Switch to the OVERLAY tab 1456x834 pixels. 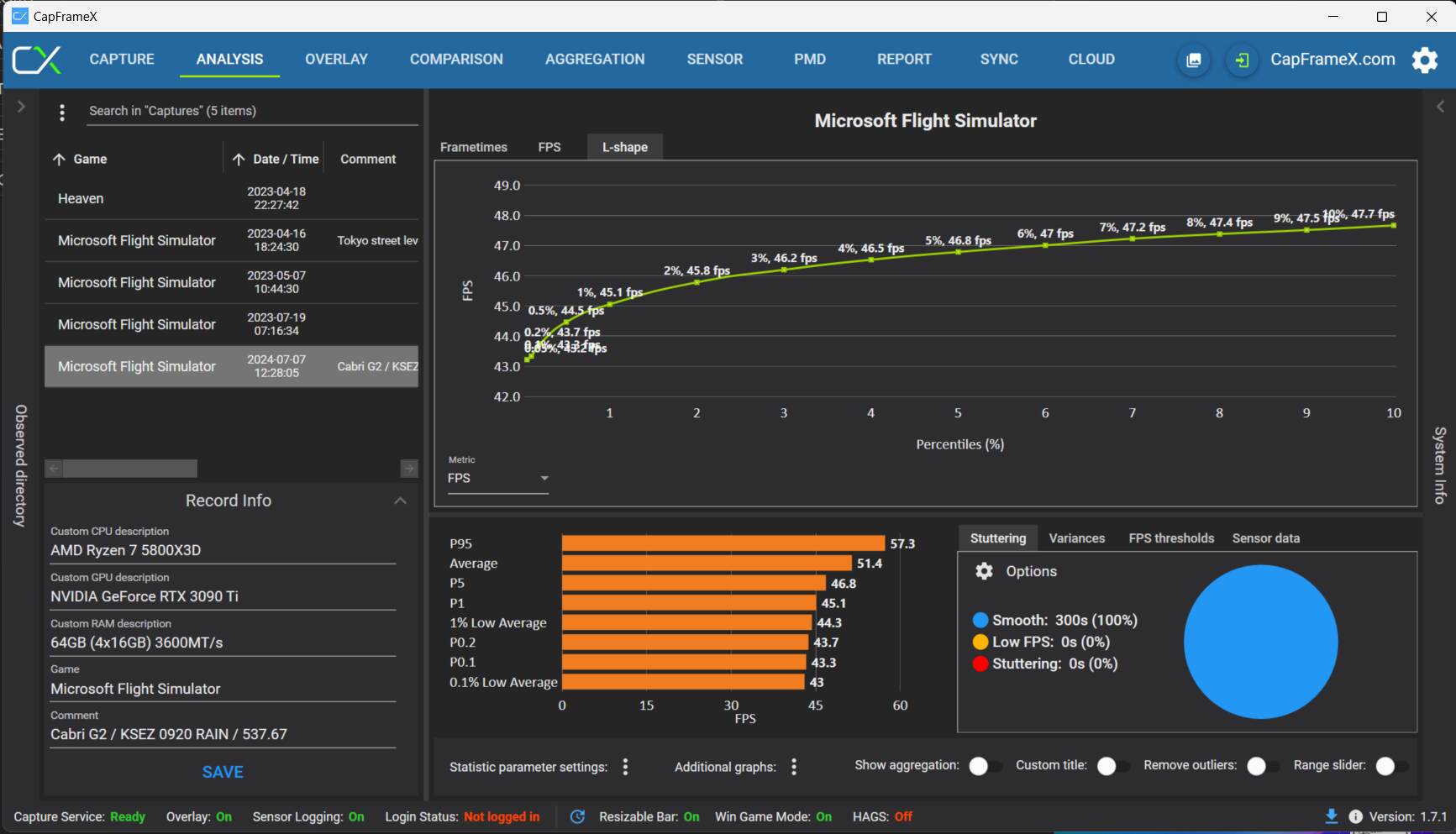coord(336,60)
